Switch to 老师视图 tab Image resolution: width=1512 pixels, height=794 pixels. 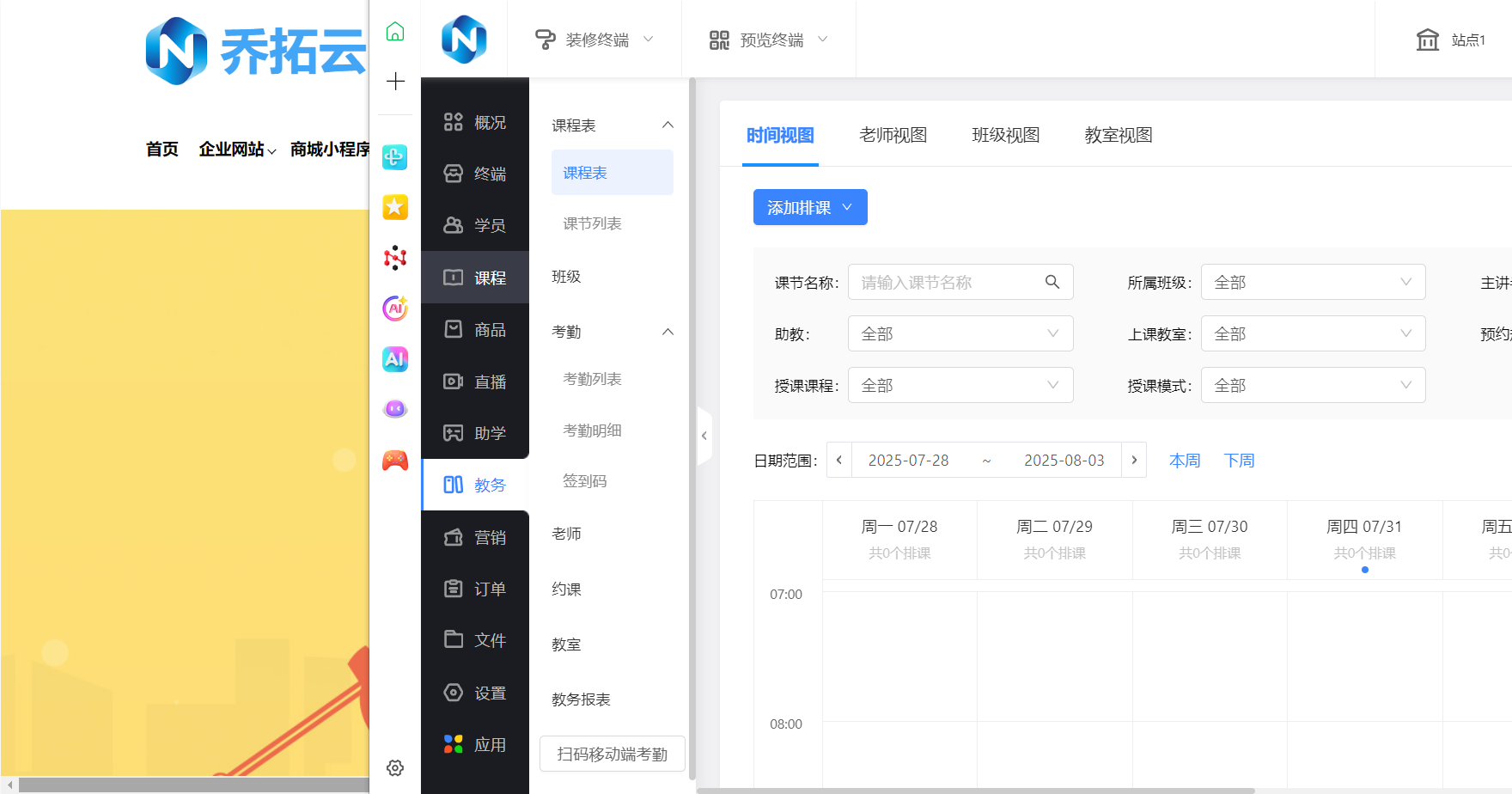[893, 135]
